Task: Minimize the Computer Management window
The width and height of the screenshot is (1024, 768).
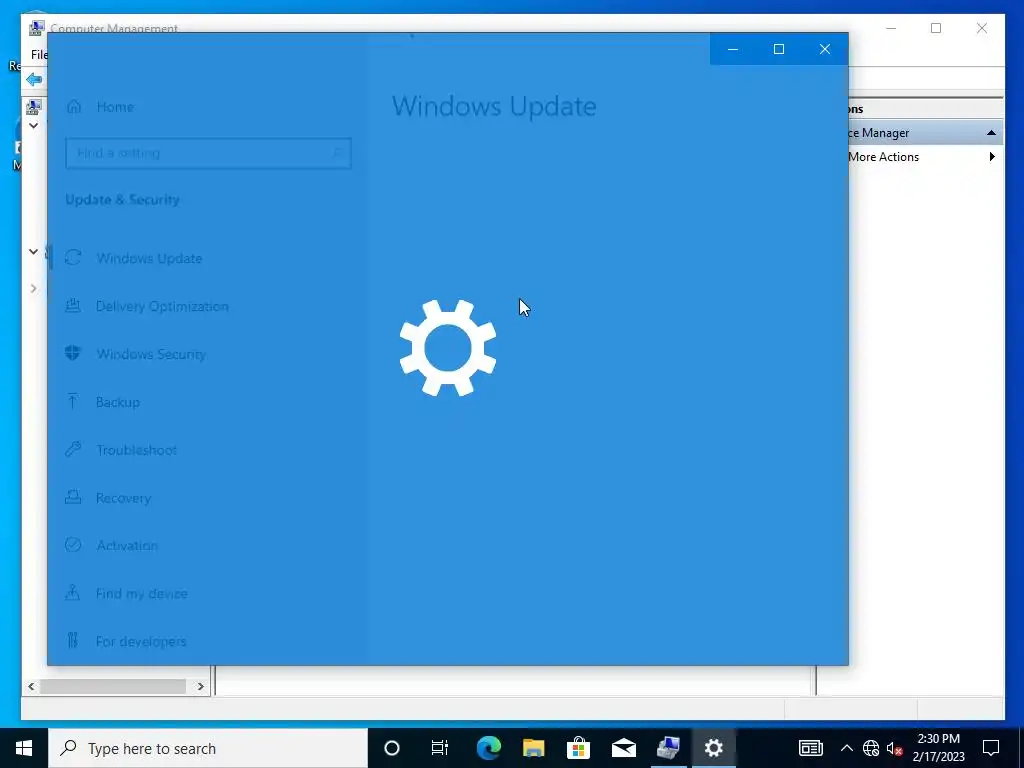Action: [x=891, y=28]
